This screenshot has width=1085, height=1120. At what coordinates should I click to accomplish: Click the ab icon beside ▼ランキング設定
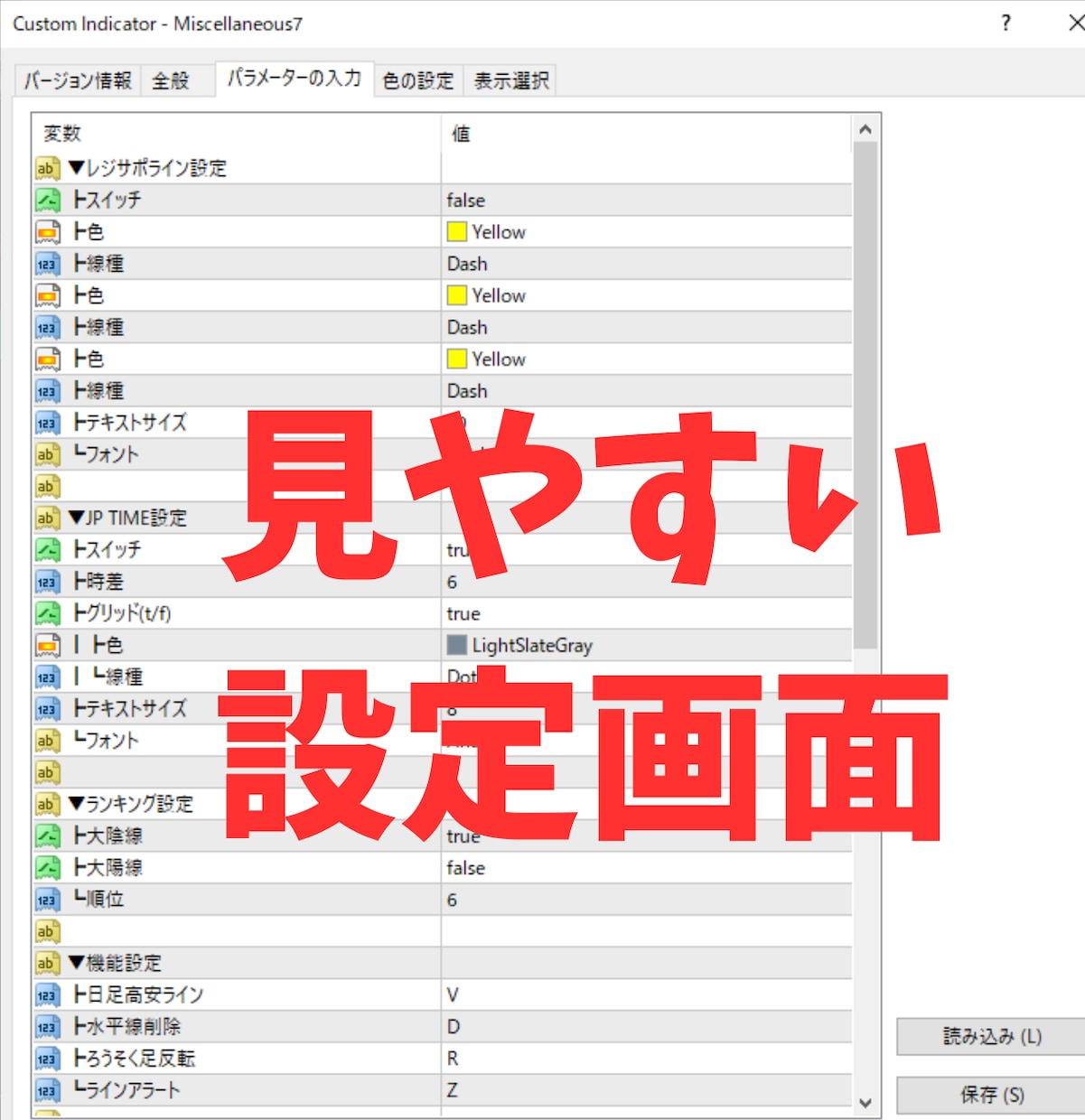[47, 804]
